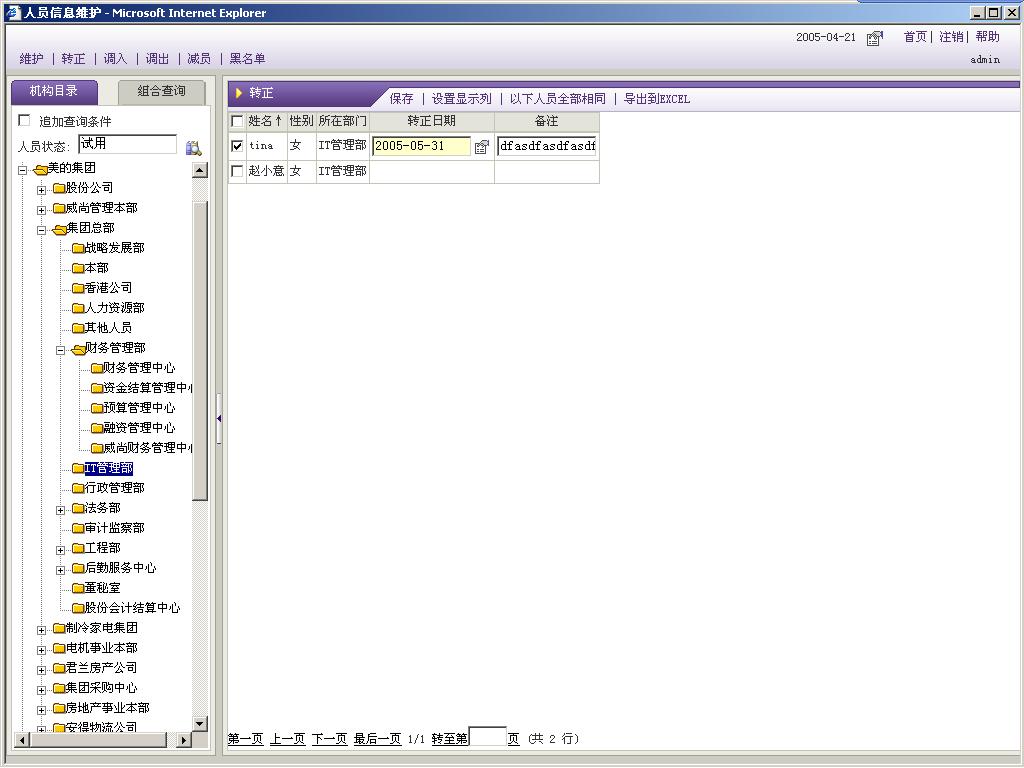Click the 人力资源部 folder icon
Viewport: 1024px width, 768px height.
(x=77, y=308)
